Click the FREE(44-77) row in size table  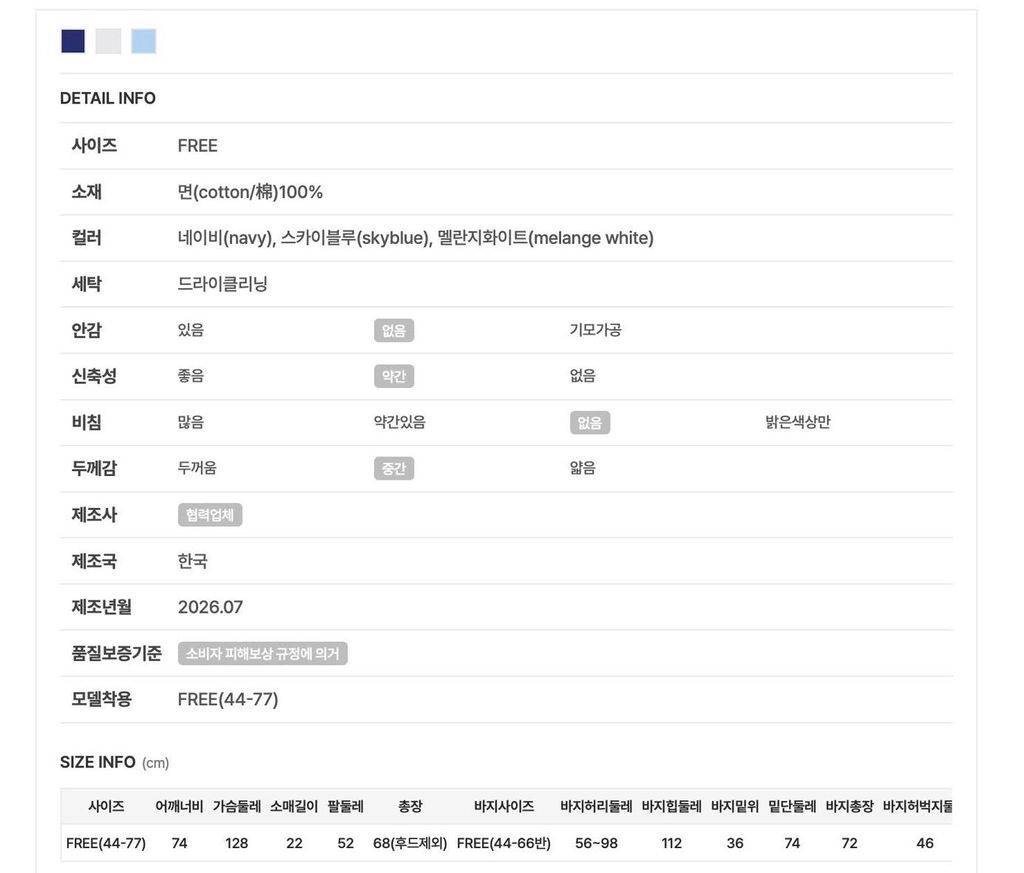506,843
